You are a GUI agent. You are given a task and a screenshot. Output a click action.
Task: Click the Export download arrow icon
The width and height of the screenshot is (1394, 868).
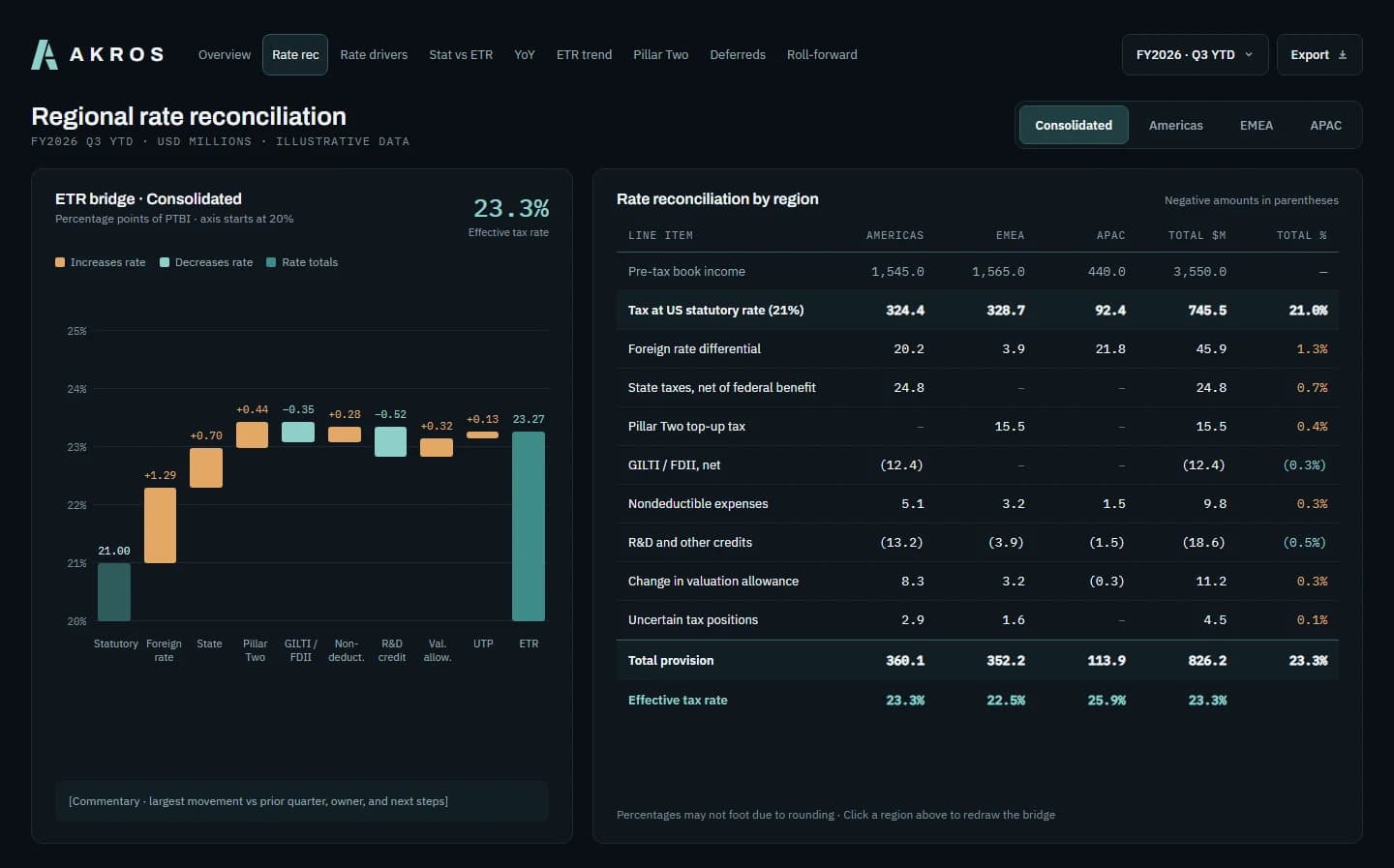coord(1343,55)
